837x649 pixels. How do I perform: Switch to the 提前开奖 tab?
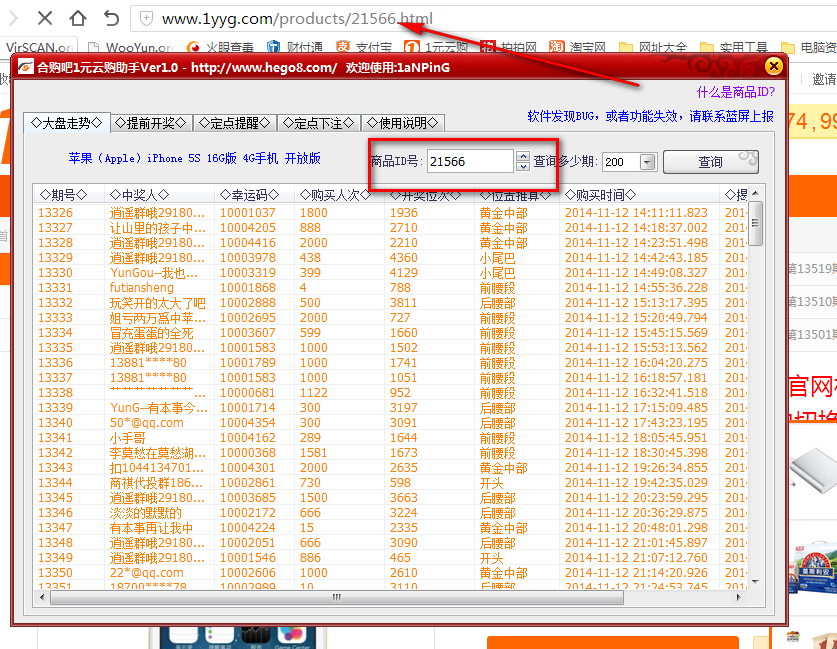pos(150,123)
